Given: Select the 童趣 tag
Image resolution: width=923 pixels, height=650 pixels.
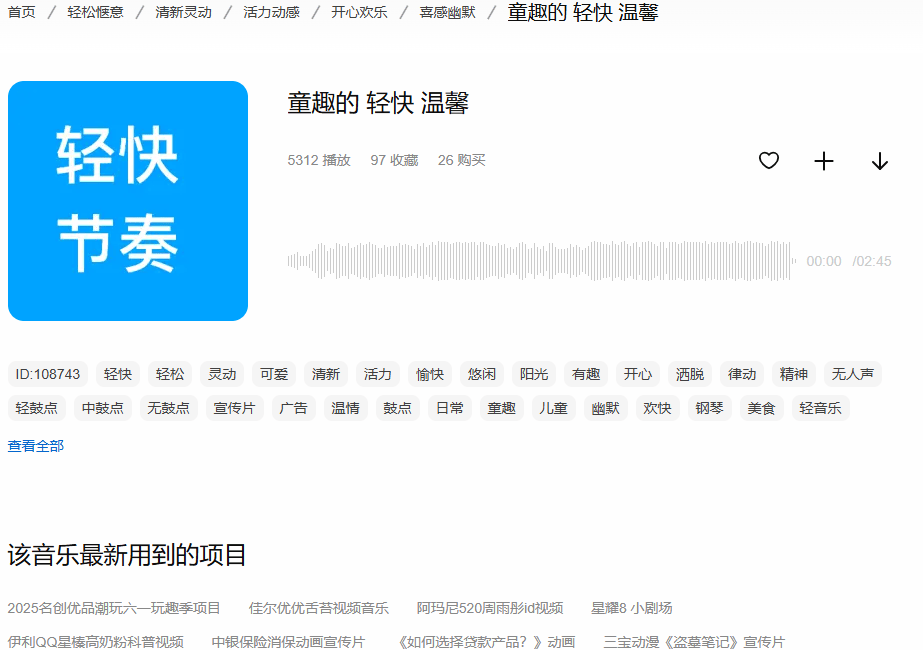Looking at the screenshot, I should click(502, 409).
